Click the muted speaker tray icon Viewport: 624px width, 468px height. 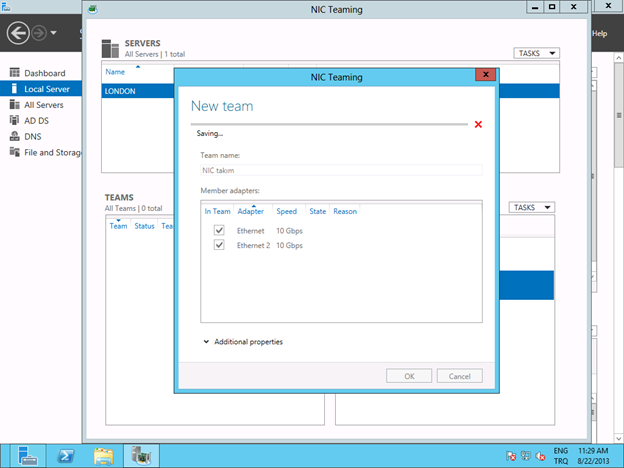coord(540,456)
